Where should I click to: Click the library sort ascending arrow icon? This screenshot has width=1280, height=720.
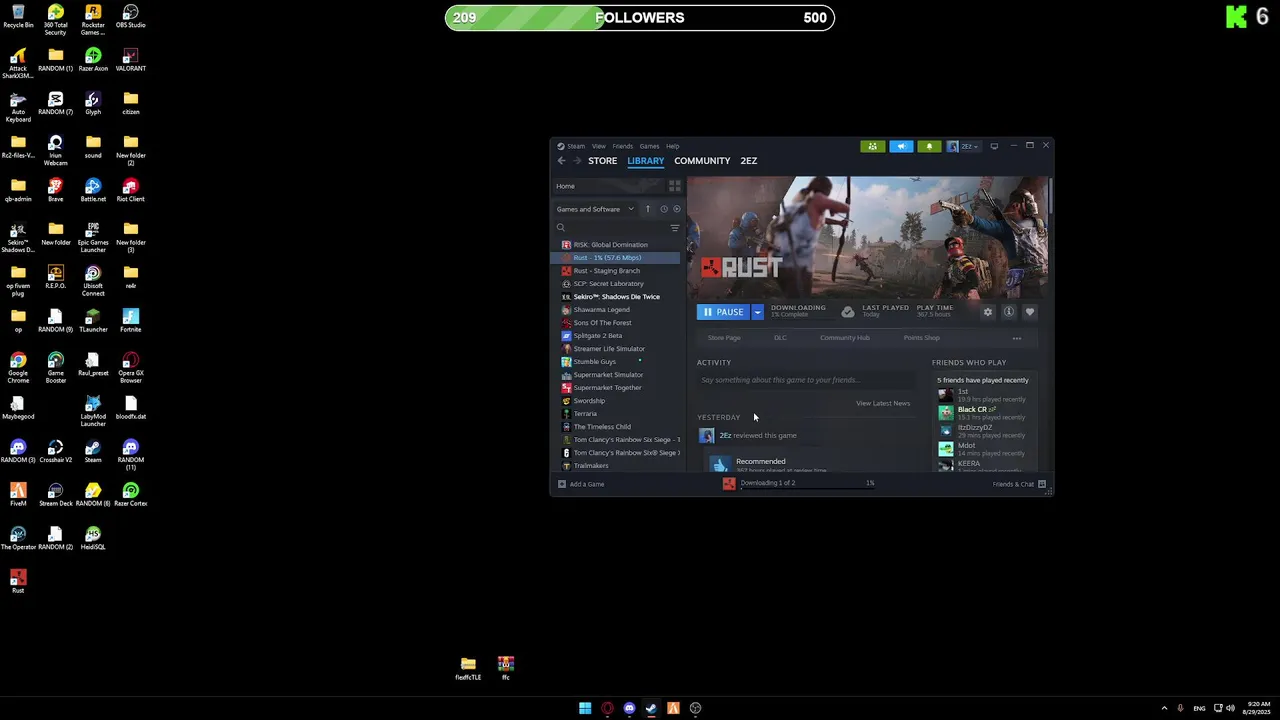647,209
